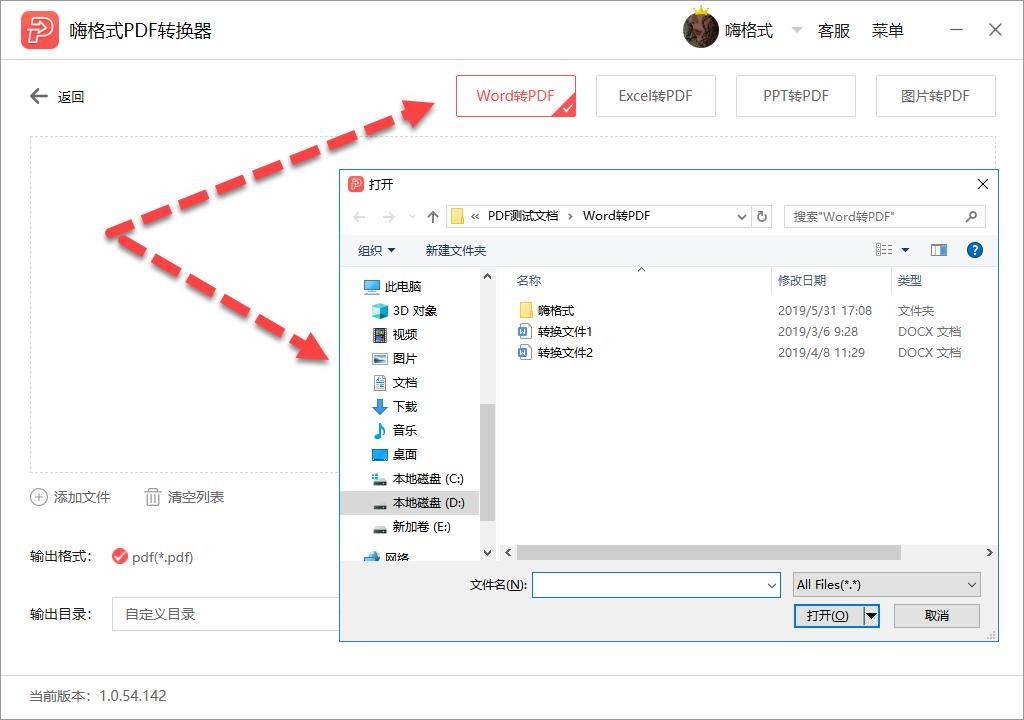Open the 客服 menu item
Viewport: 1024px width, 720px height.
click(834, 30)
